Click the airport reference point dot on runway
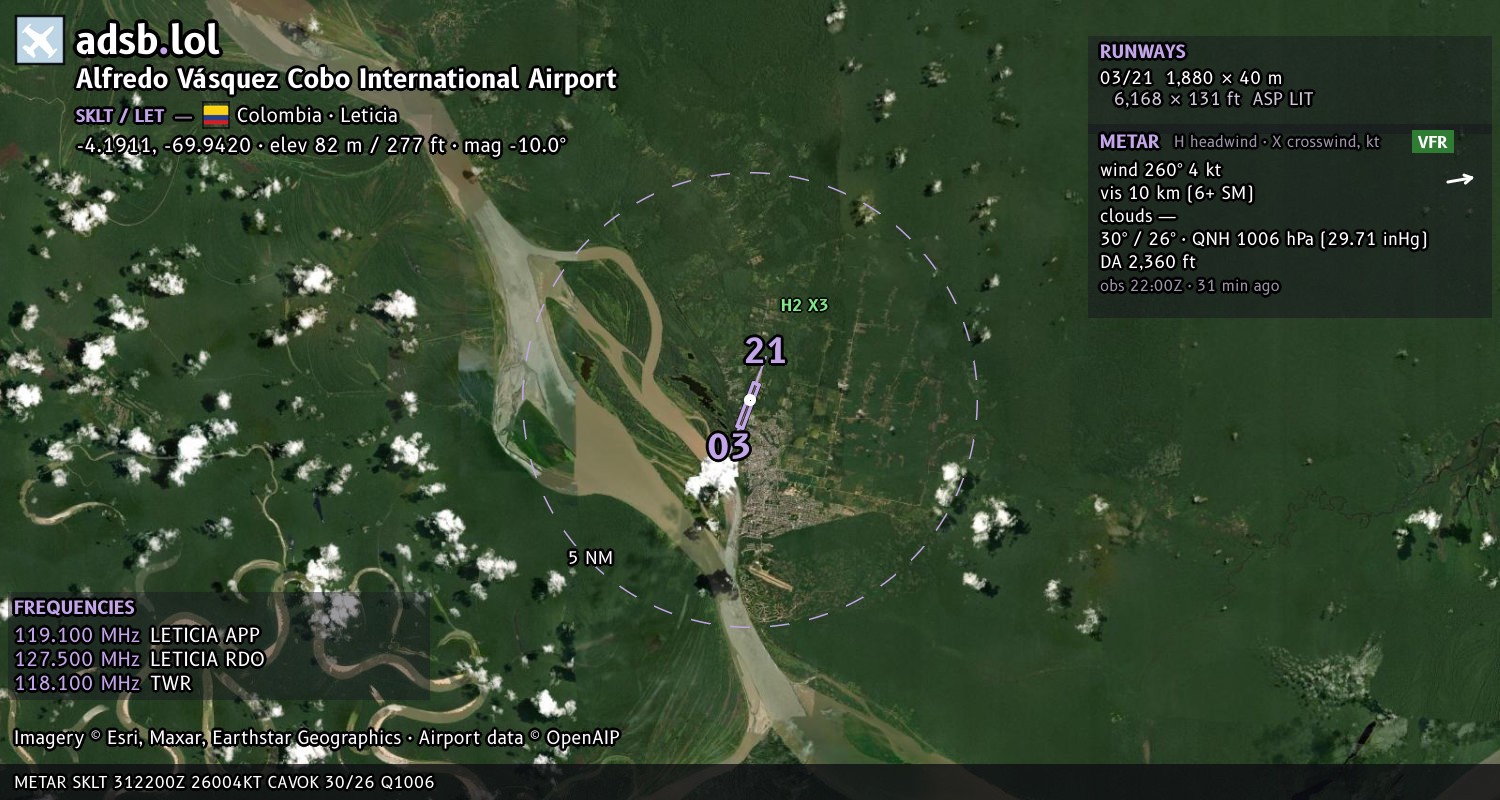 tap(750, 400)
